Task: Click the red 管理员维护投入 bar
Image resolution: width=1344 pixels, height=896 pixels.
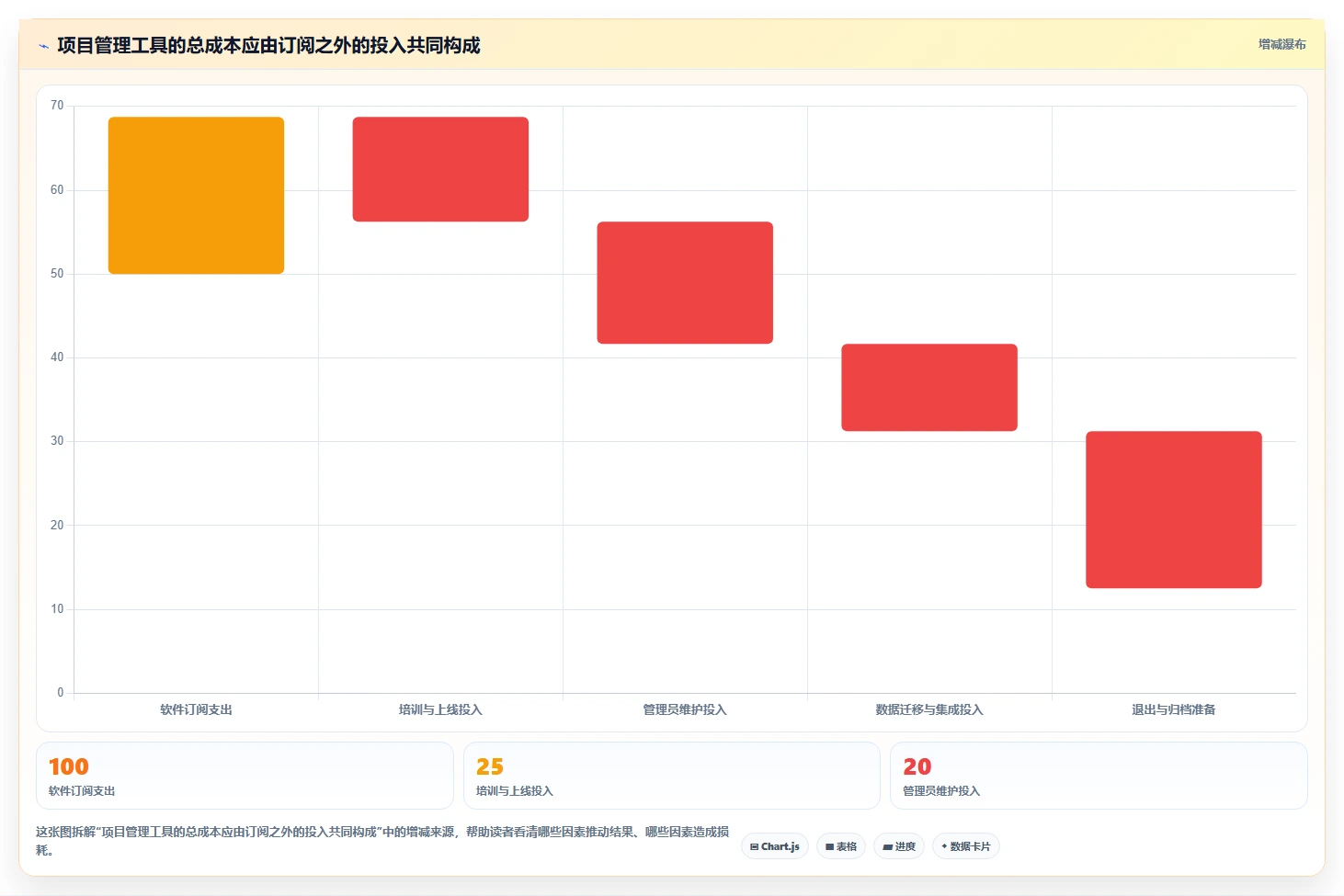Action: point(685,283)
